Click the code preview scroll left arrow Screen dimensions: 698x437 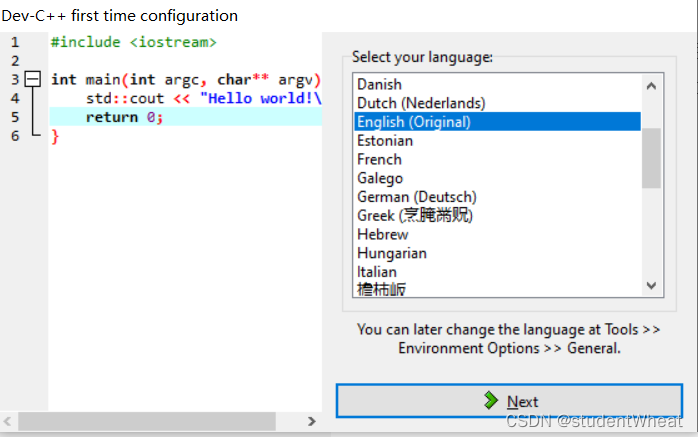pos(8,421)
